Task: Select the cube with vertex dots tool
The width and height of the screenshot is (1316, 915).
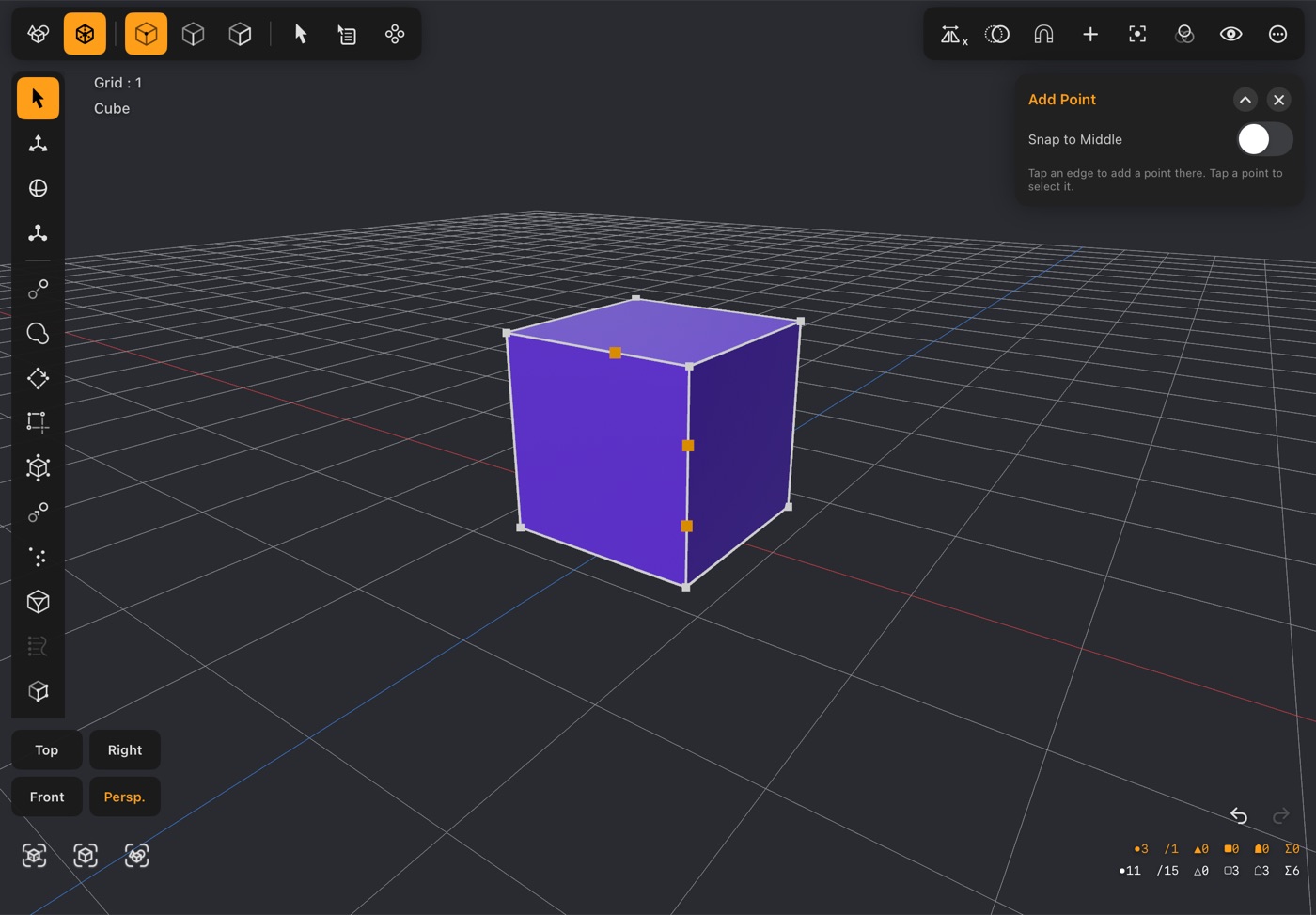Action: pos(38,467)
